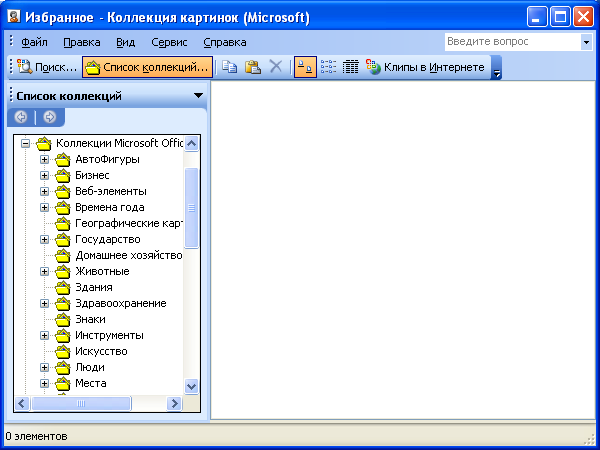Collapse the Коллекции Microsoft Office node
The width and height of the screenshot is (600, 450).
click(x=25, y=144)
